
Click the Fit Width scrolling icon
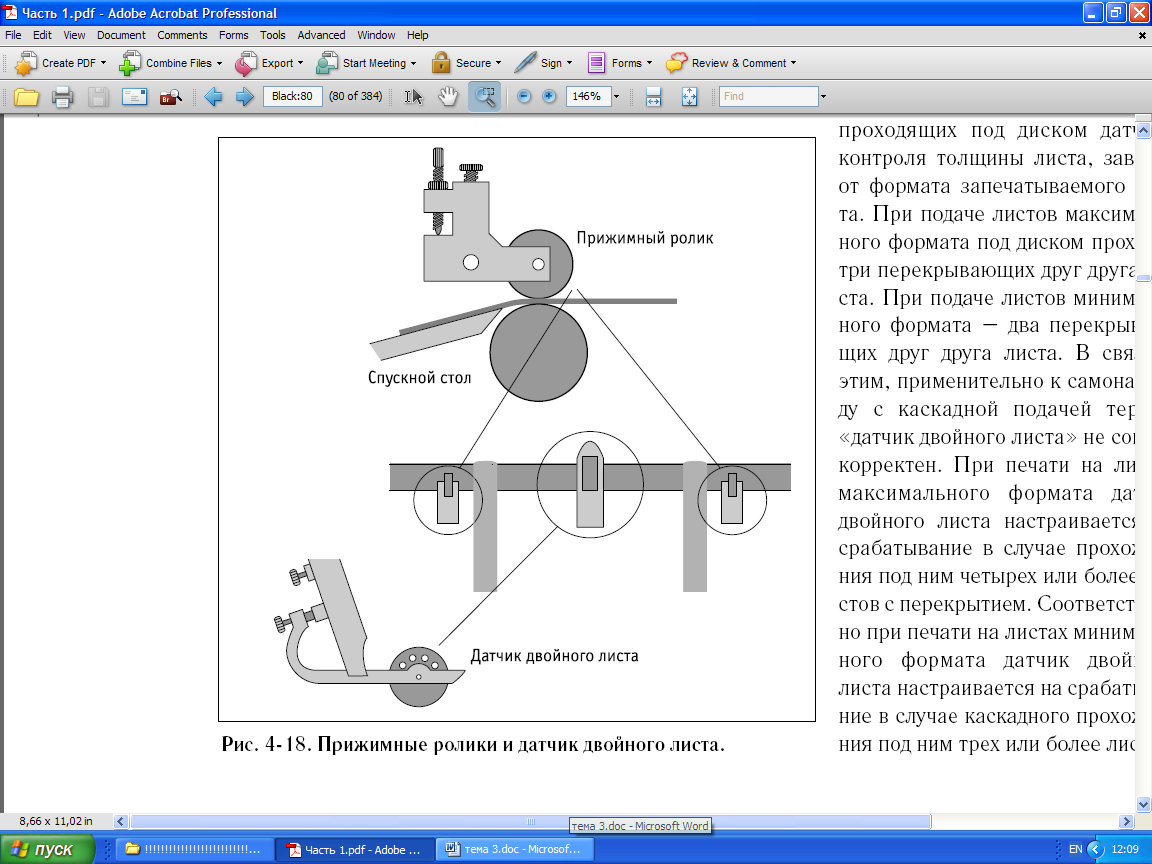653,96
